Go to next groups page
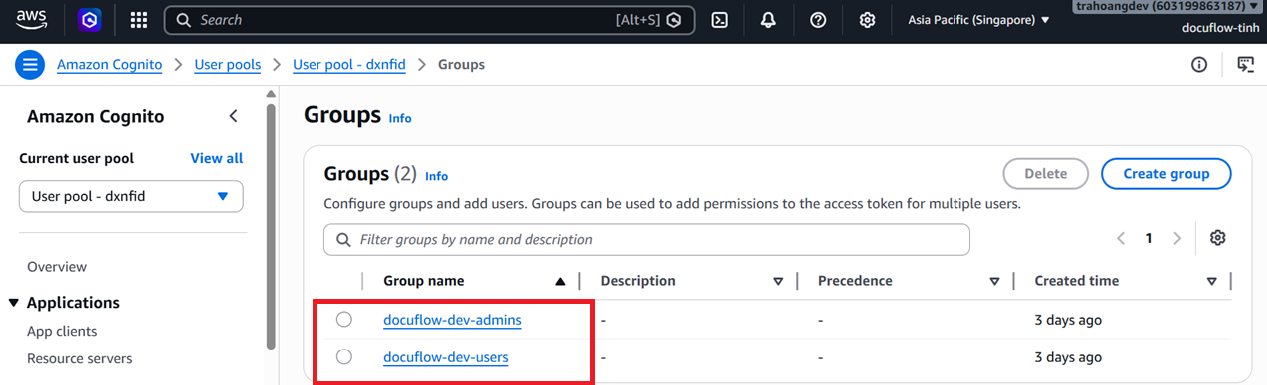 click(1177, 238)
